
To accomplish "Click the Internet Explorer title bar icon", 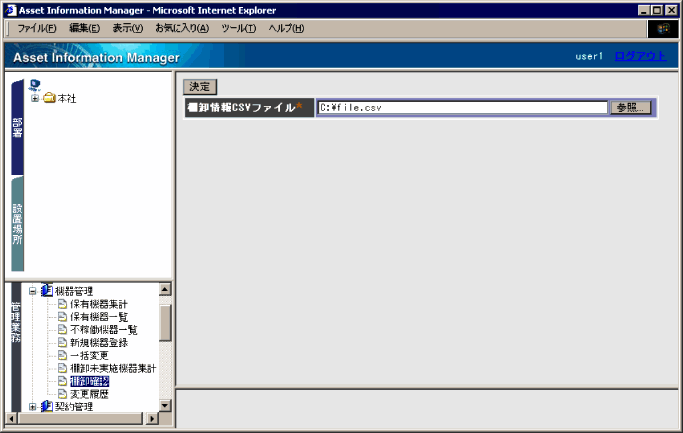I will point(10,10).
